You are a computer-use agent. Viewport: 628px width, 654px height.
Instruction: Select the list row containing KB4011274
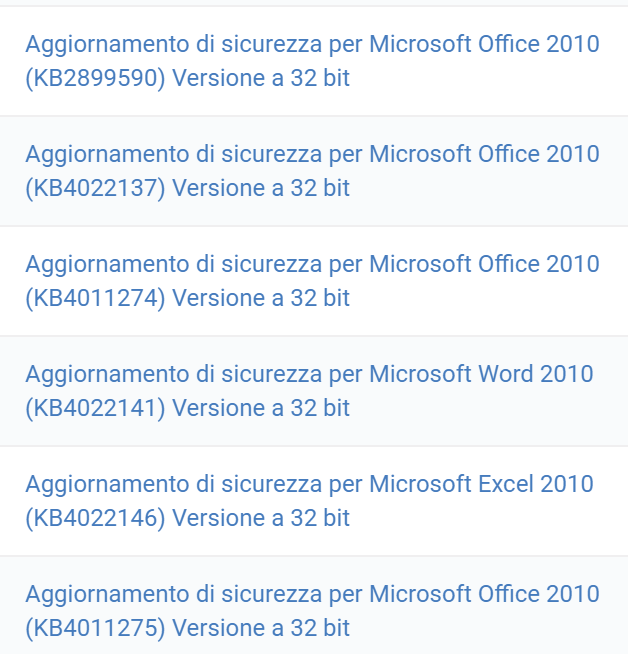(x=314, y=281)
